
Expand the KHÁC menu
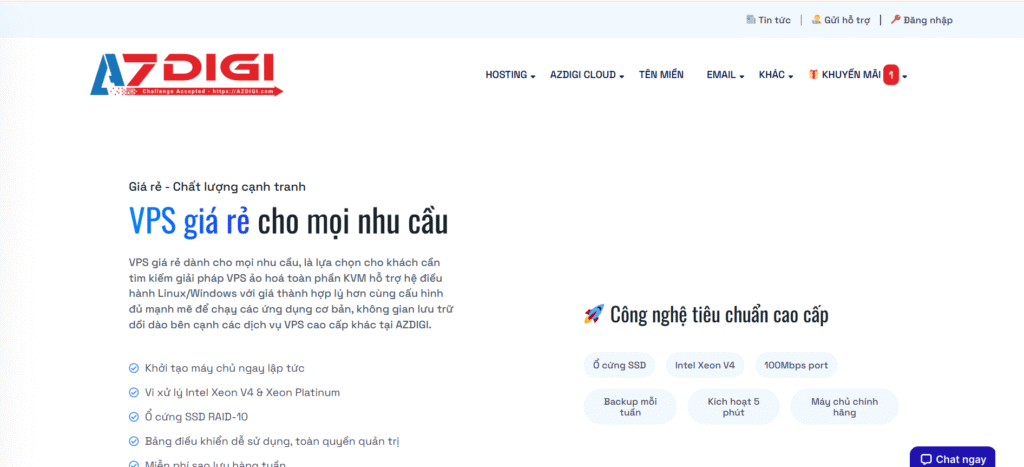click(x=776, y=75)
